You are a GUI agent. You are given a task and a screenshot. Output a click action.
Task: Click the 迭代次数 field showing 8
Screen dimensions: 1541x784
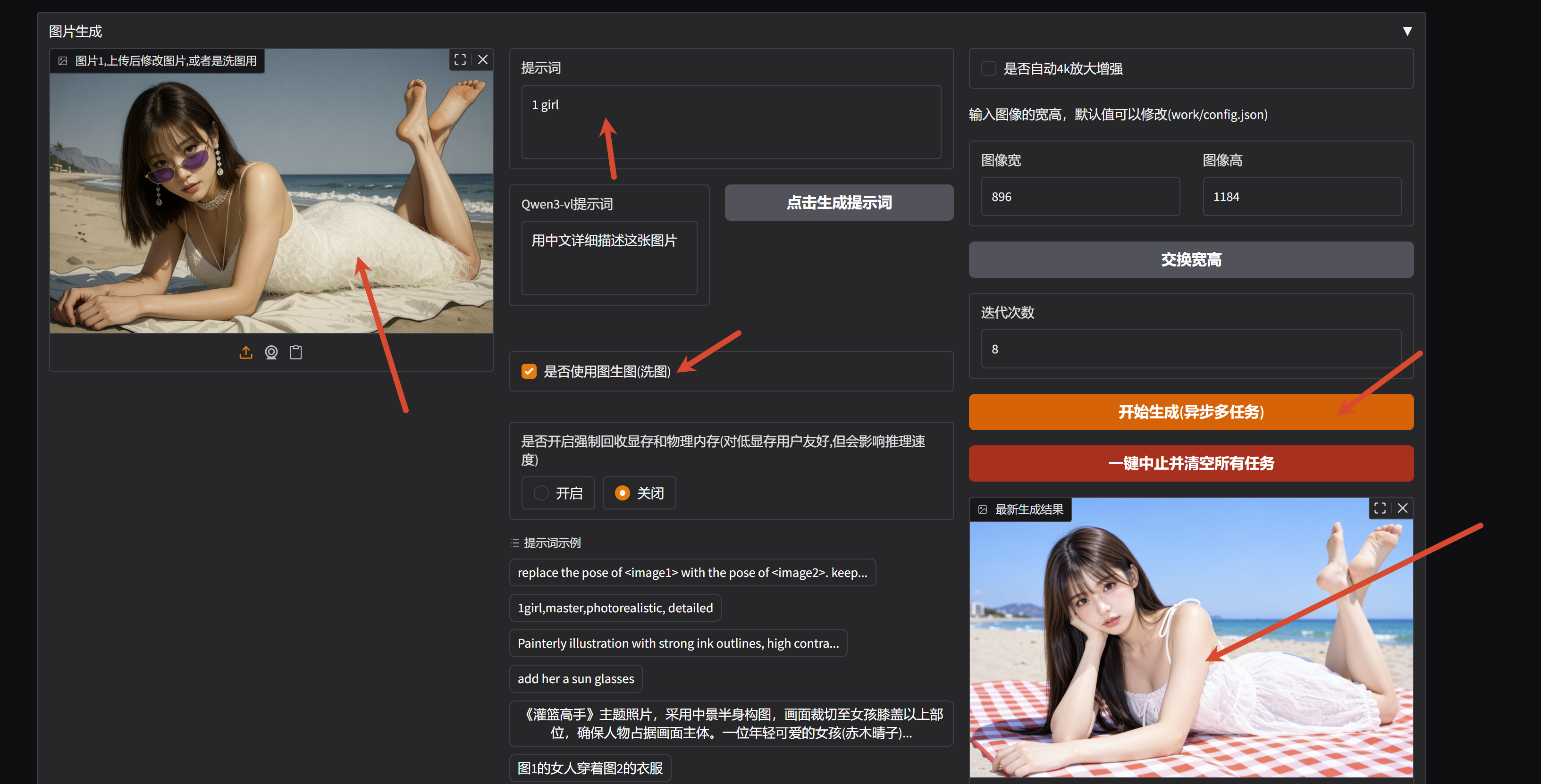[1191, 349]
